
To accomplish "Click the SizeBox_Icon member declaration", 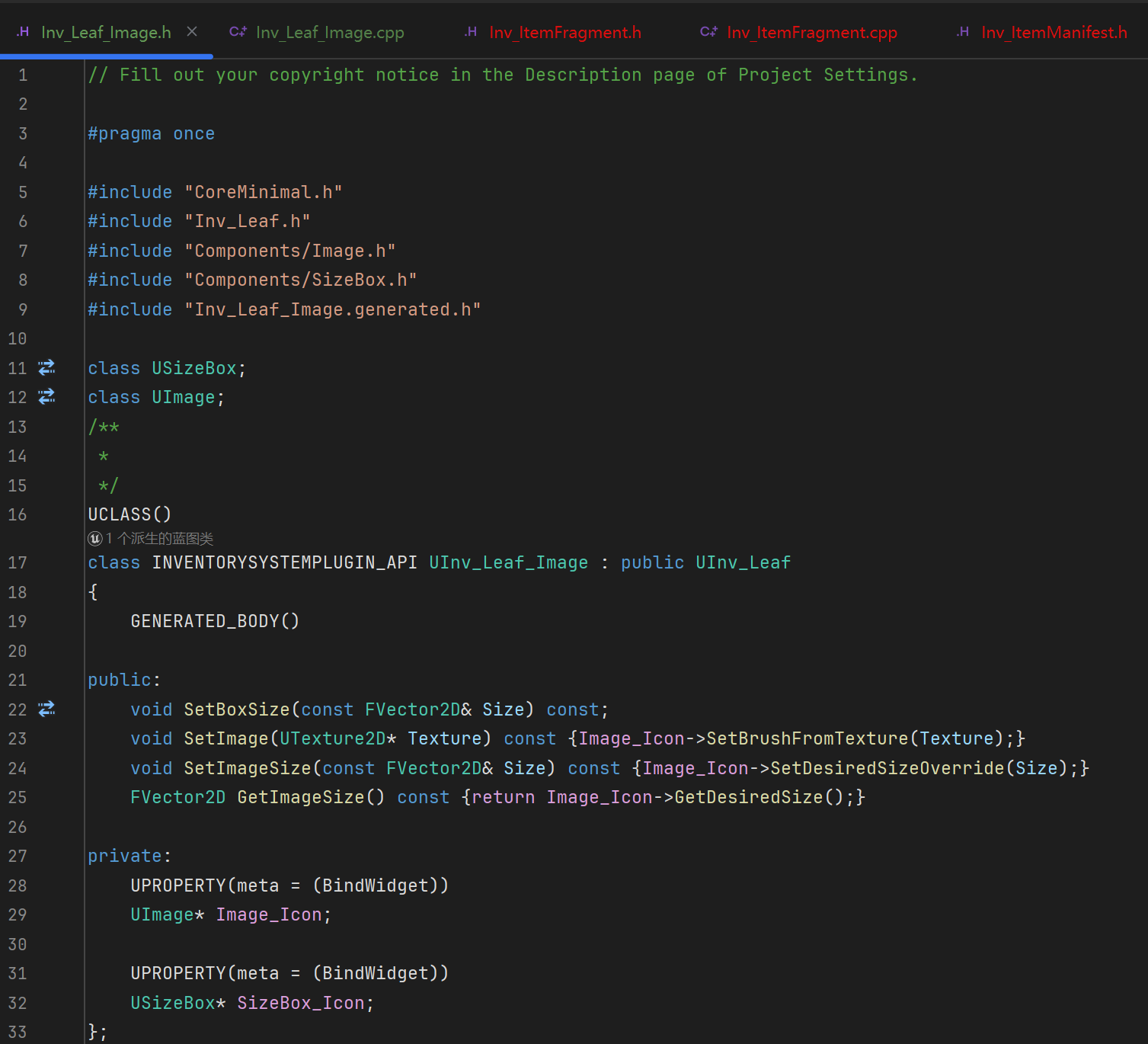I will [x=301, y=1003].
